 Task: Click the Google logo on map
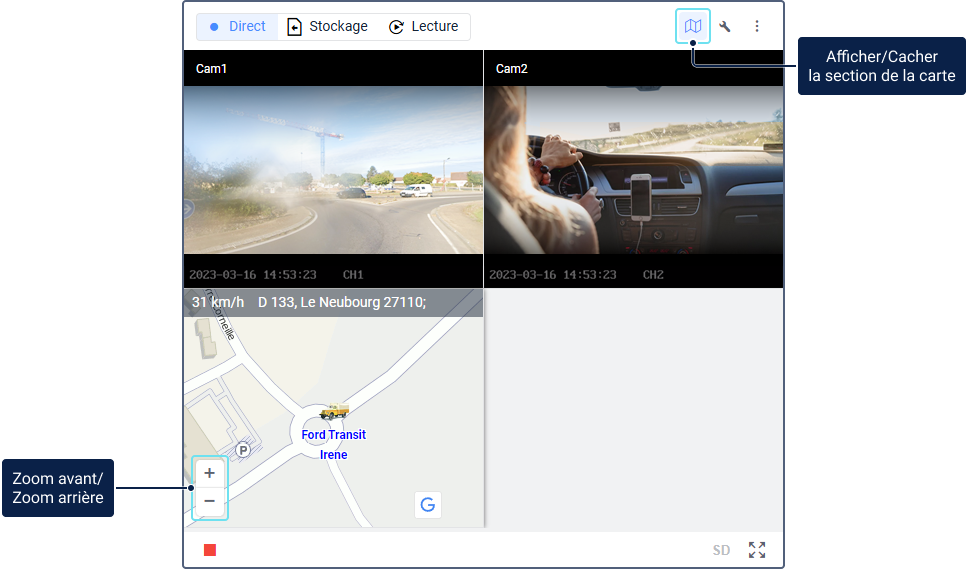click(428, 505)
